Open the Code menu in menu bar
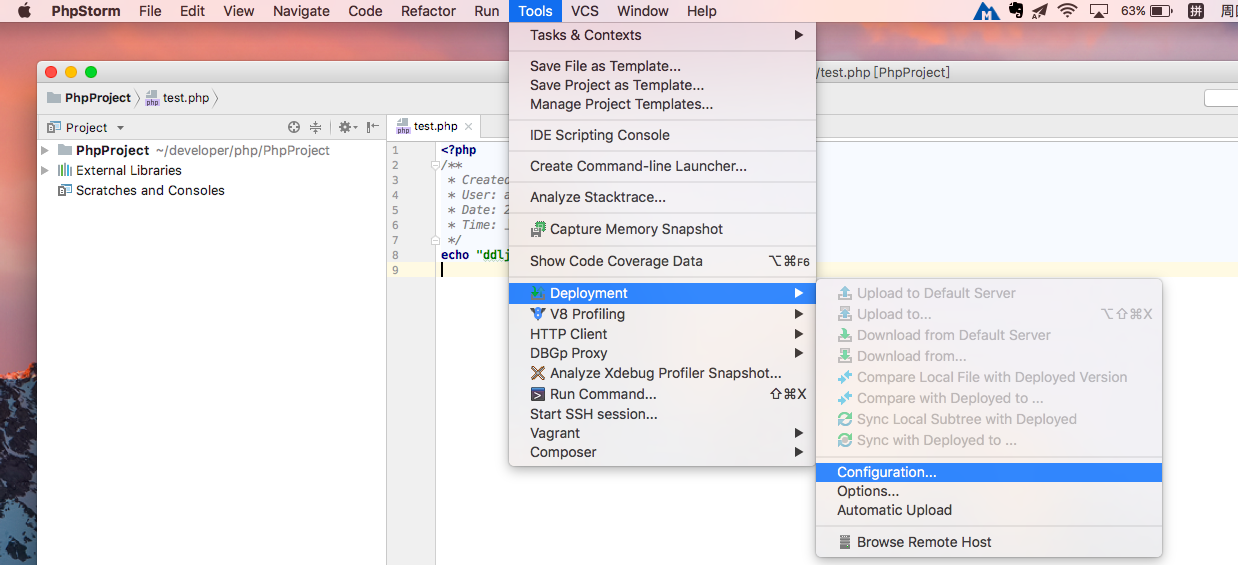The width and height of the screenshot is (1238, 565). 365,11
